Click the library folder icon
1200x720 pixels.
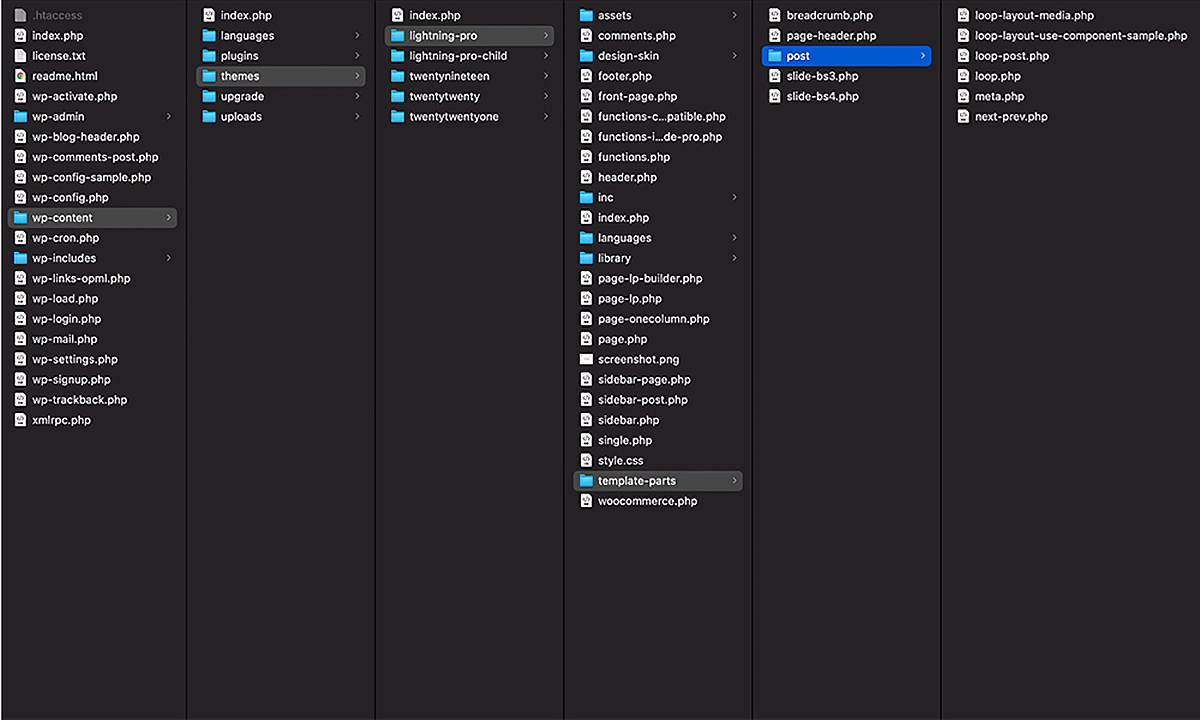coord(586,258)
